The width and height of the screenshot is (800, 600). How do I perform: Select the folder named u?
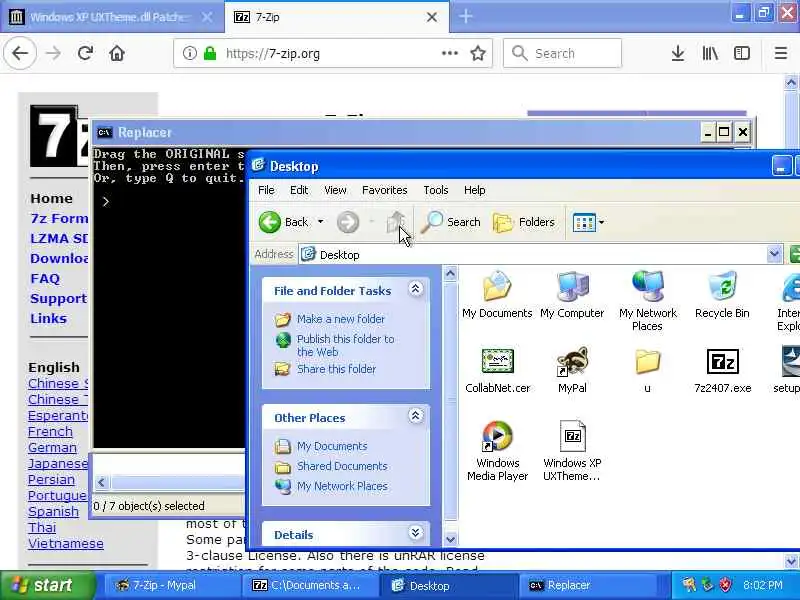[647, 370]
